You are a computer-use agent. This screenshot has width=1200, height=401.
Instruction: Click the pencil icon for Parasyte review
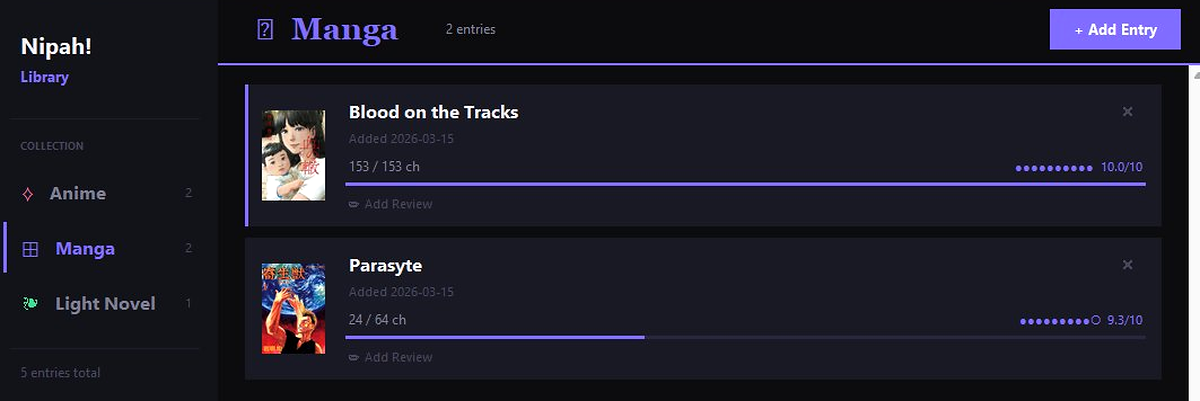354,358
